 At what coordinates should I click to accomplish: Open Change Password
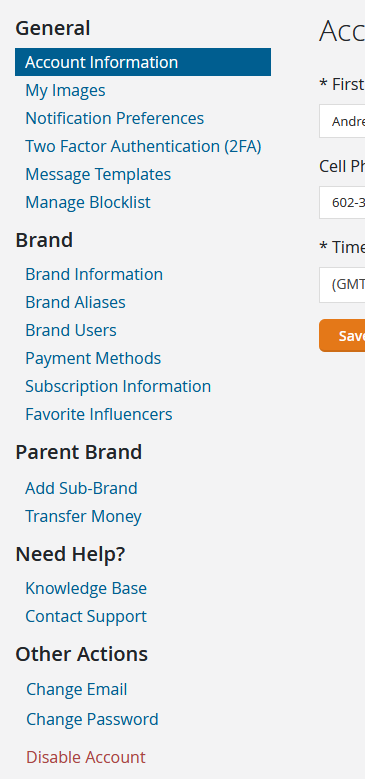[92, 719]
